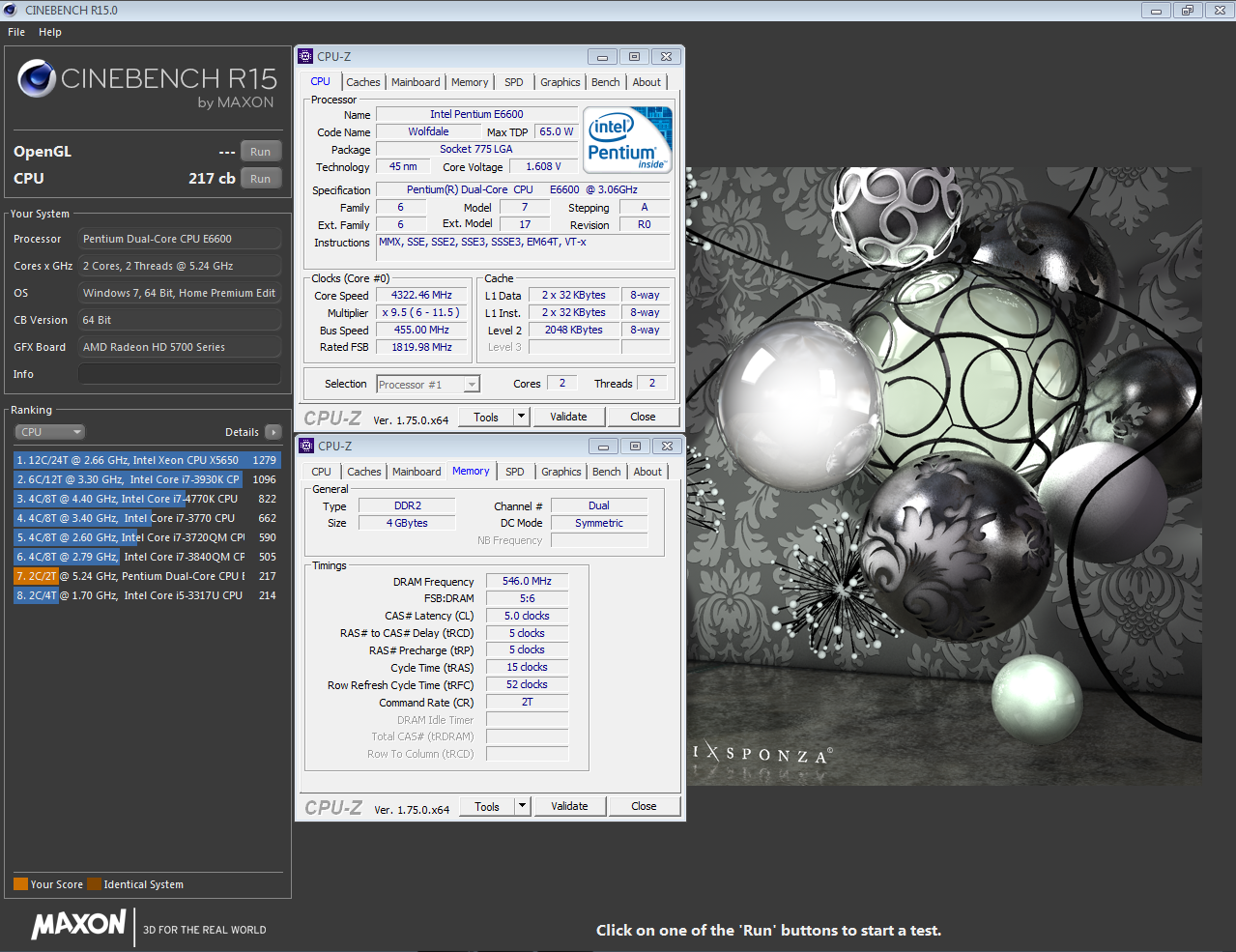
Task: Expand Tools dropdown arrow in top CPU-Z window
Action: click(x=522, y=417)
